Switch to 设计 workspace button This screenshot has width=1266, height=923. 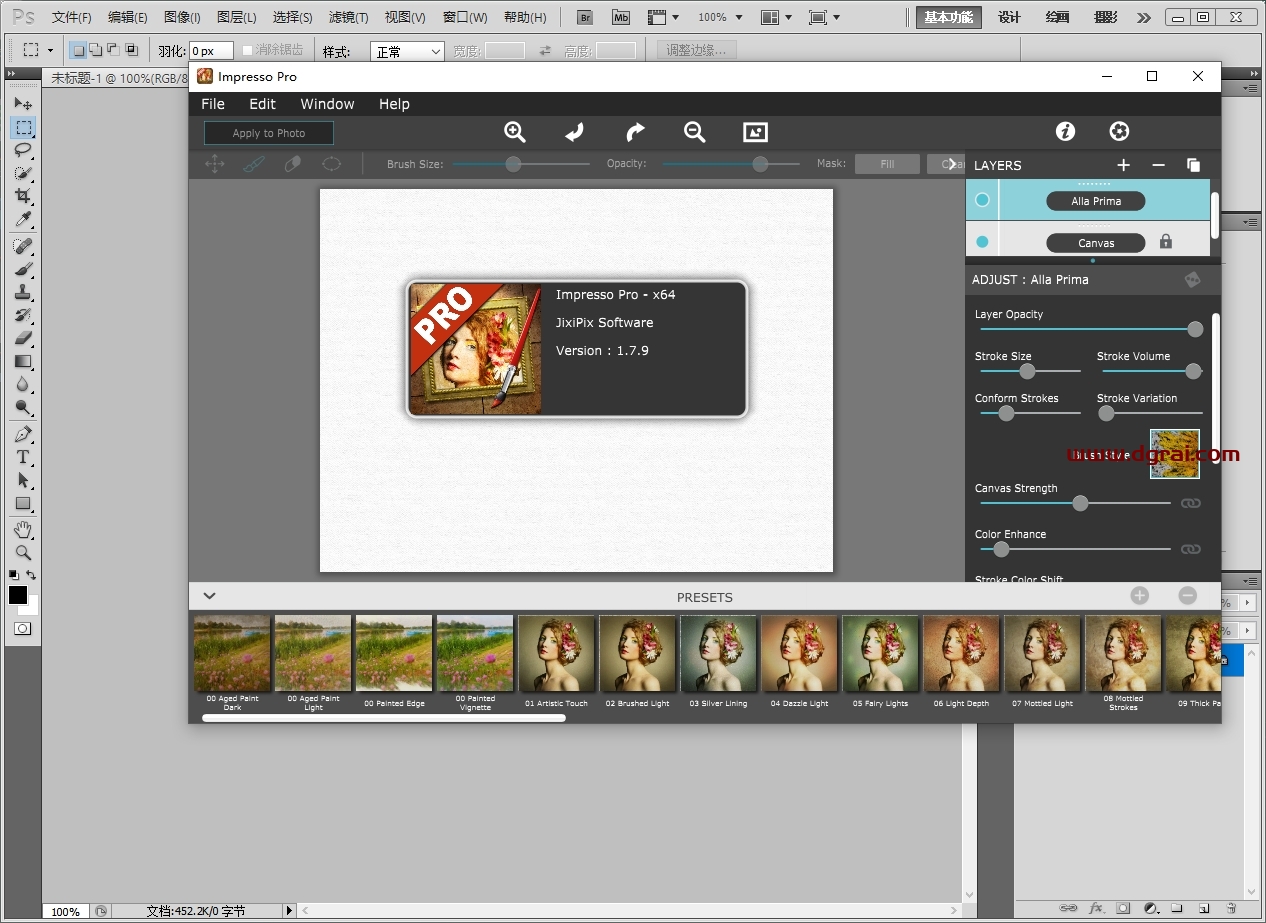point(1010,17)
